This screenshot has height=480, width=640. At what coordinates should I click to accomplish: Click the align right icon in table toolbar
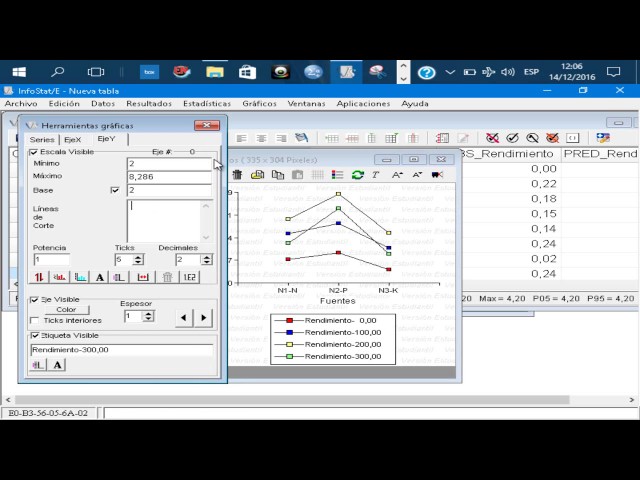tap(281, 138)
